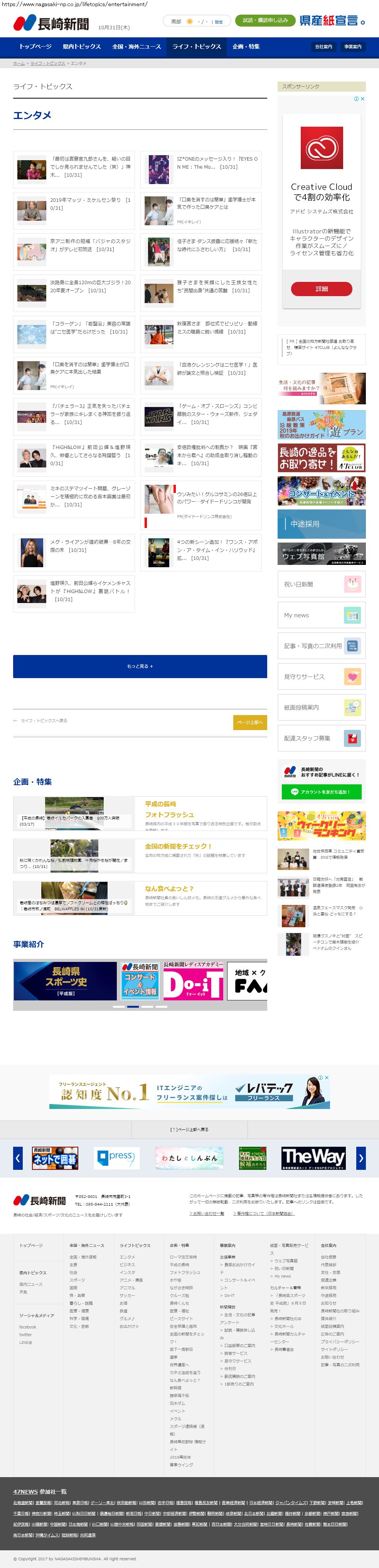Image resolution: width=379 pixels, height=1568 pixels.
Task: Click the sun weather icon in header
Action: click(x=190, y=21)
